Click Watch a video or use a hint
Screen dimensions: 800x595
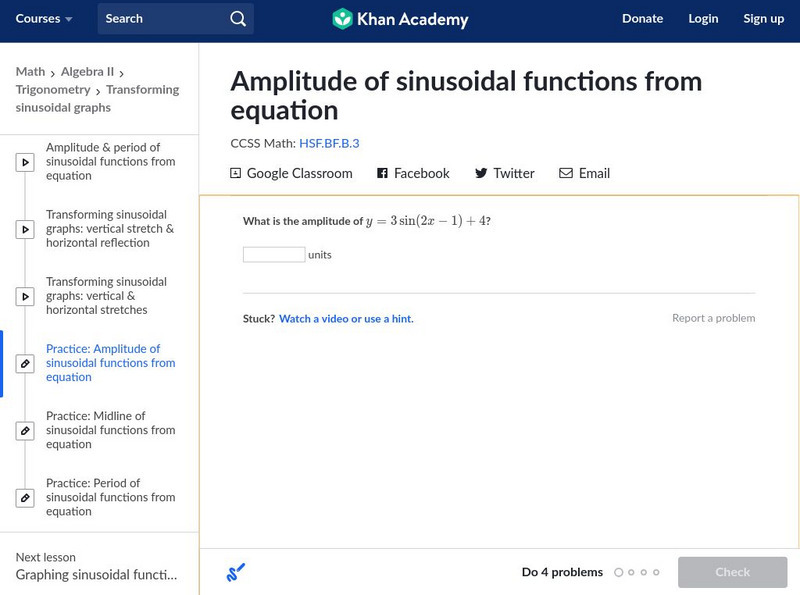(346, 319)
